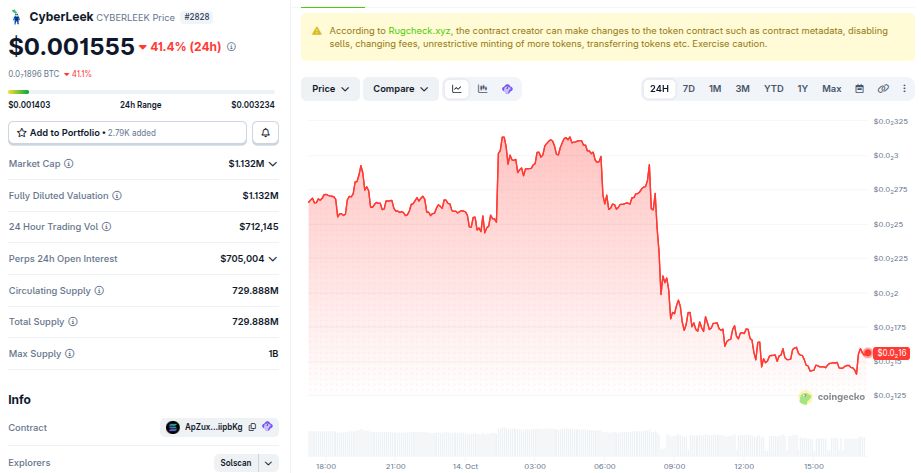Image resolution: width=921 pixels, height=473 pixels.
Task: Select the Max time range tab
Action: pos(831,89)
